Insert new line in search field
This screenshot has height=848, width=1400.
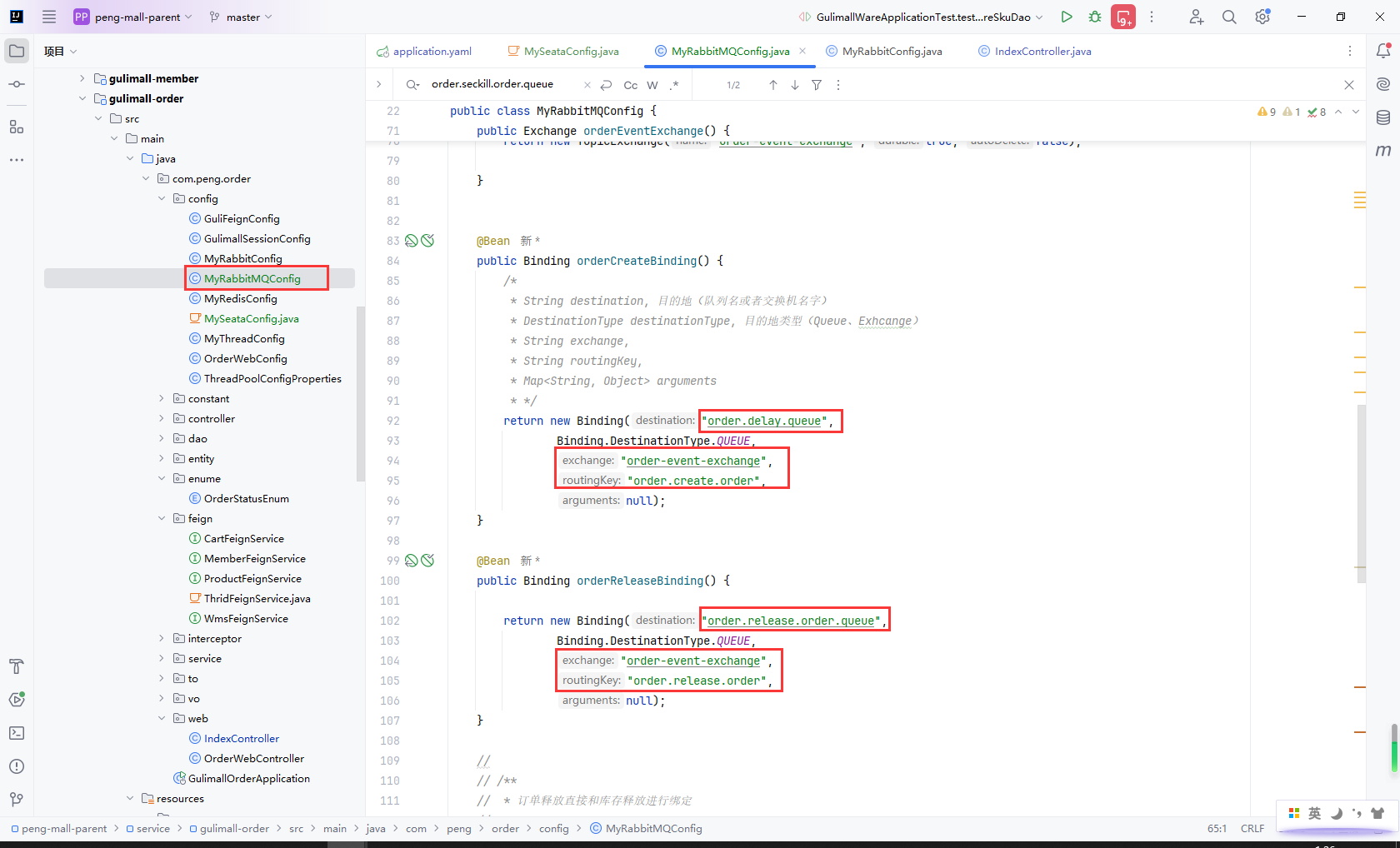click(607, 85)
